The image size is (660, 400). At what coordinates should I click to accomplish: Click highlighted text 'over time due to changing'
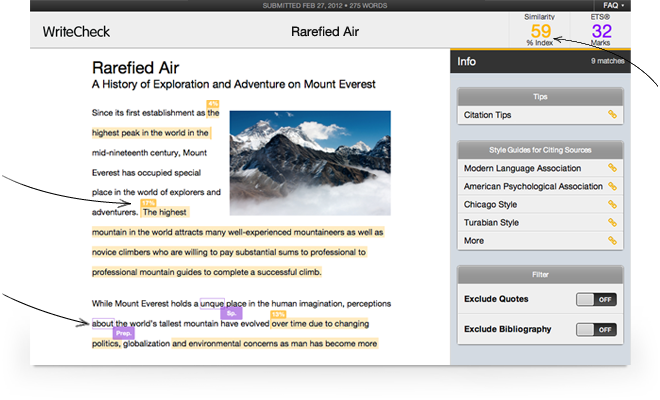tap(320, 323)
